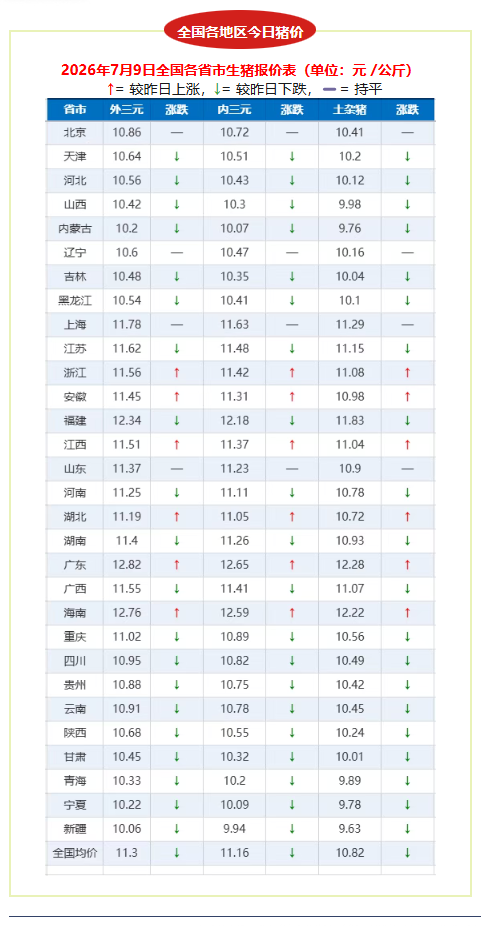This screenshot has width=481, height=926.
Task: Click the red up arrow in the legend line
Action: click(x=110, y=90)
